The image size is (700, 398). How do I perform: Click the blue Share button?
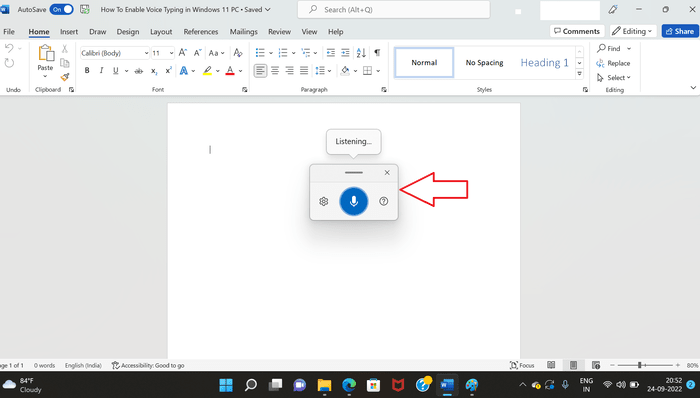pyautogui.click(x=680, y=31)
